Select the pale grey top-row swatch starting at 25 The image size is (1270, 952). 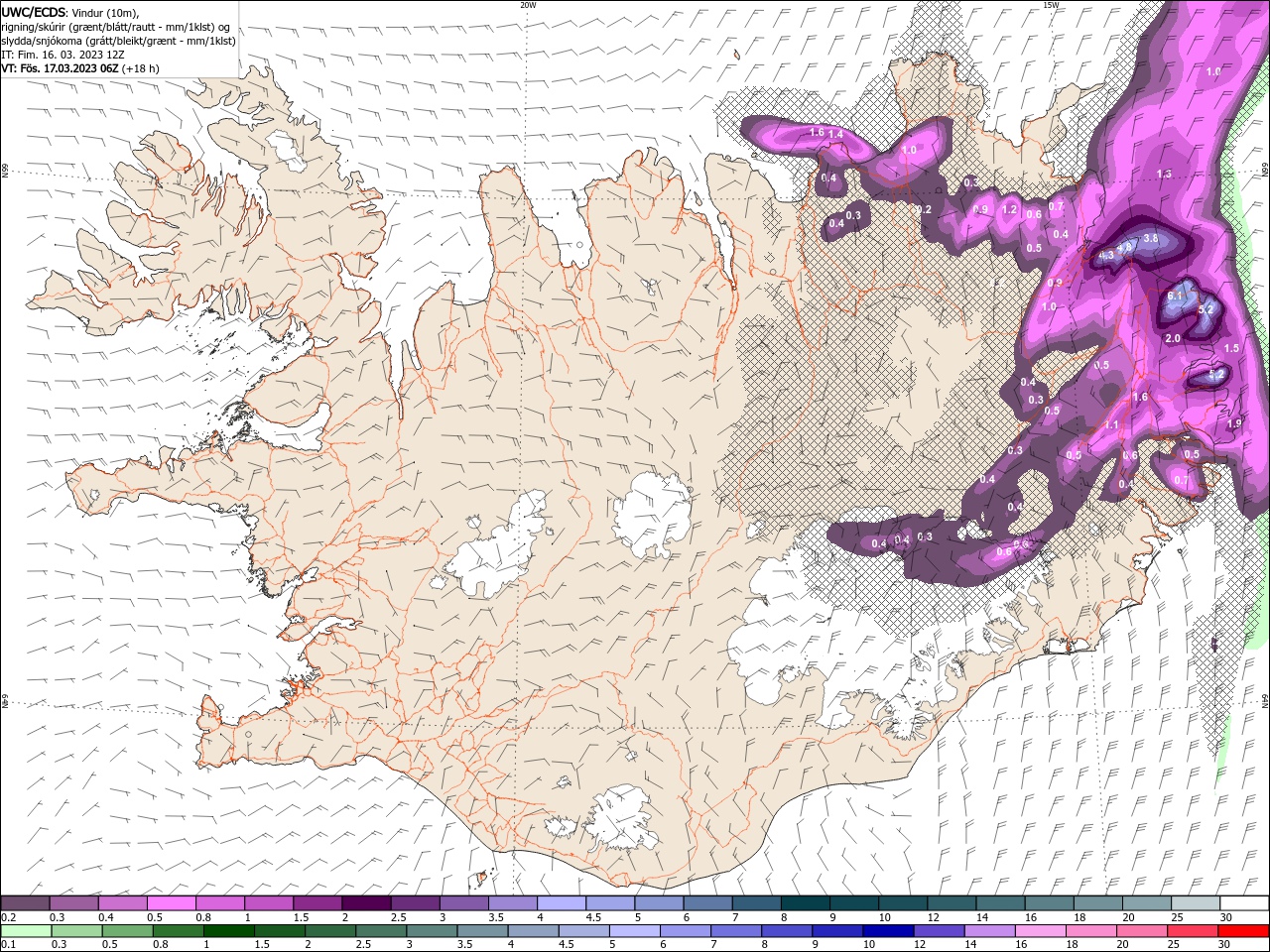coord(1197,903)
